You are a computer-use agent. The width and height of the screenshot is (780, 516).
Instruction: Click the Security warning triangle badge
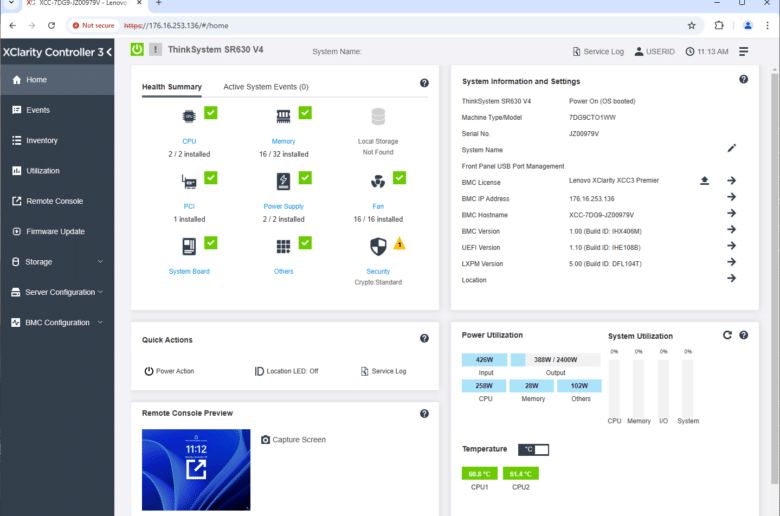399,244
